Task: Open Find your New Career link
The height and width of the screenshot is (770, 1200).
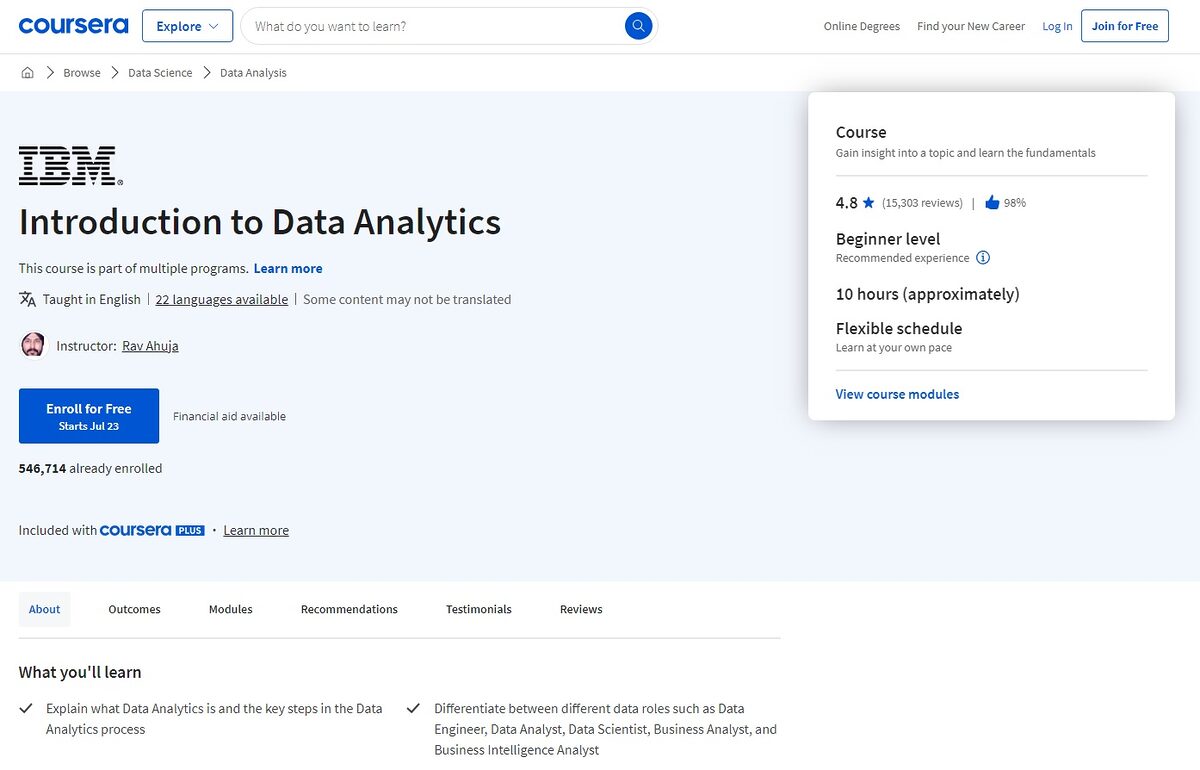Action: pyautogui.click(x=971, y=27)
